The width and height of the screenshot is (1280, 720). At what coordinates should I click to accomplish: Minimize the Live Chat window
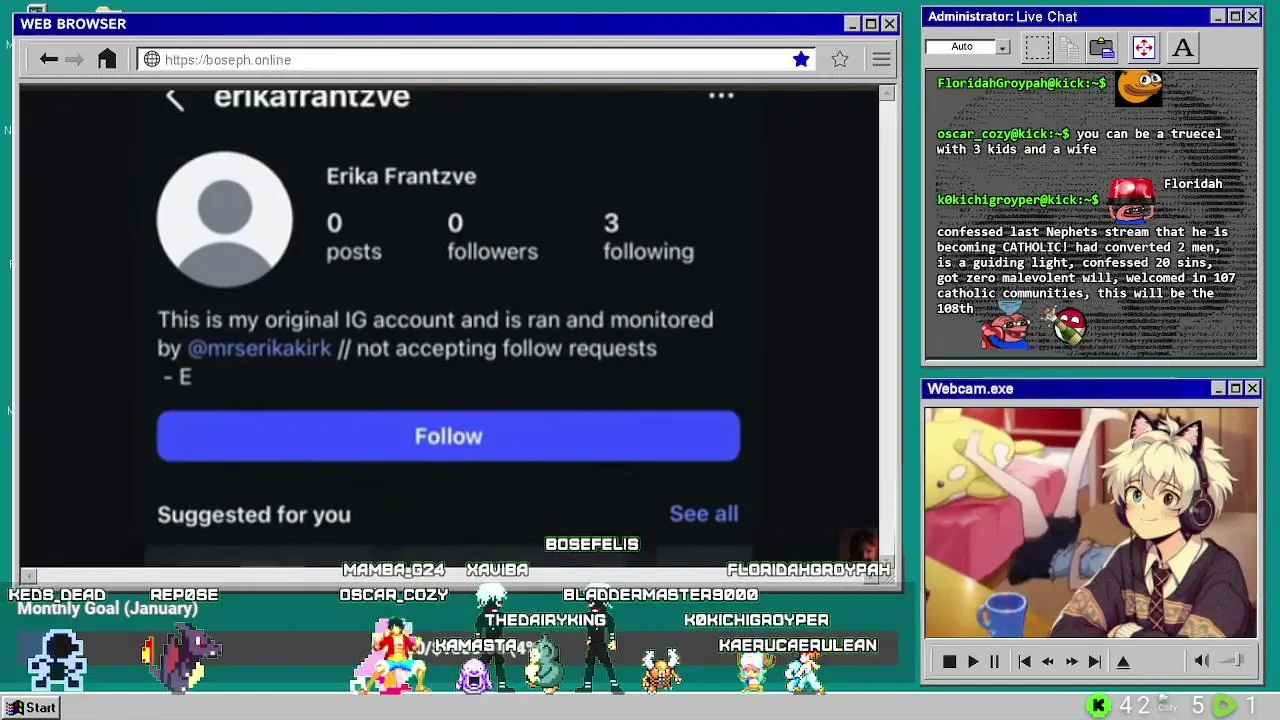pos(1218,16)
